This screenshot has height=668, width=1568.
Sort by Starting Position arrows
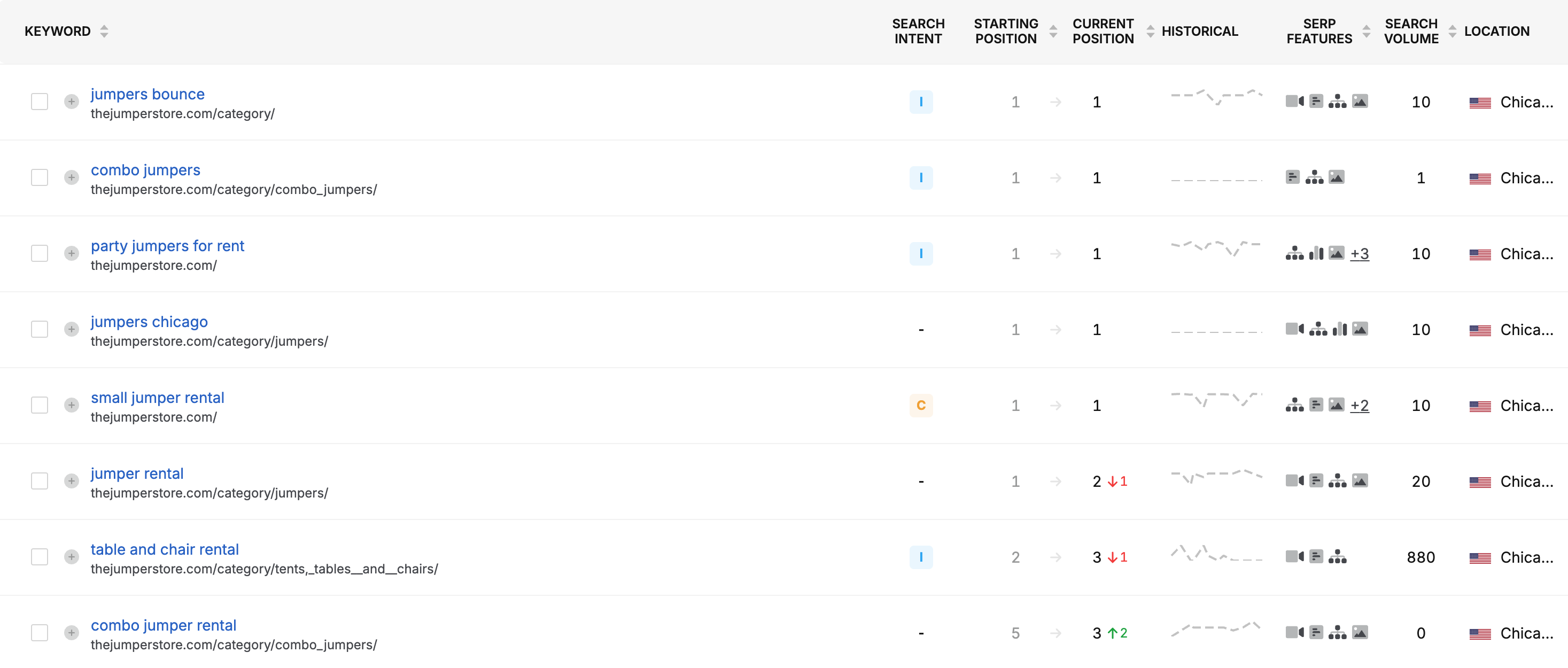coord(1053,31)
